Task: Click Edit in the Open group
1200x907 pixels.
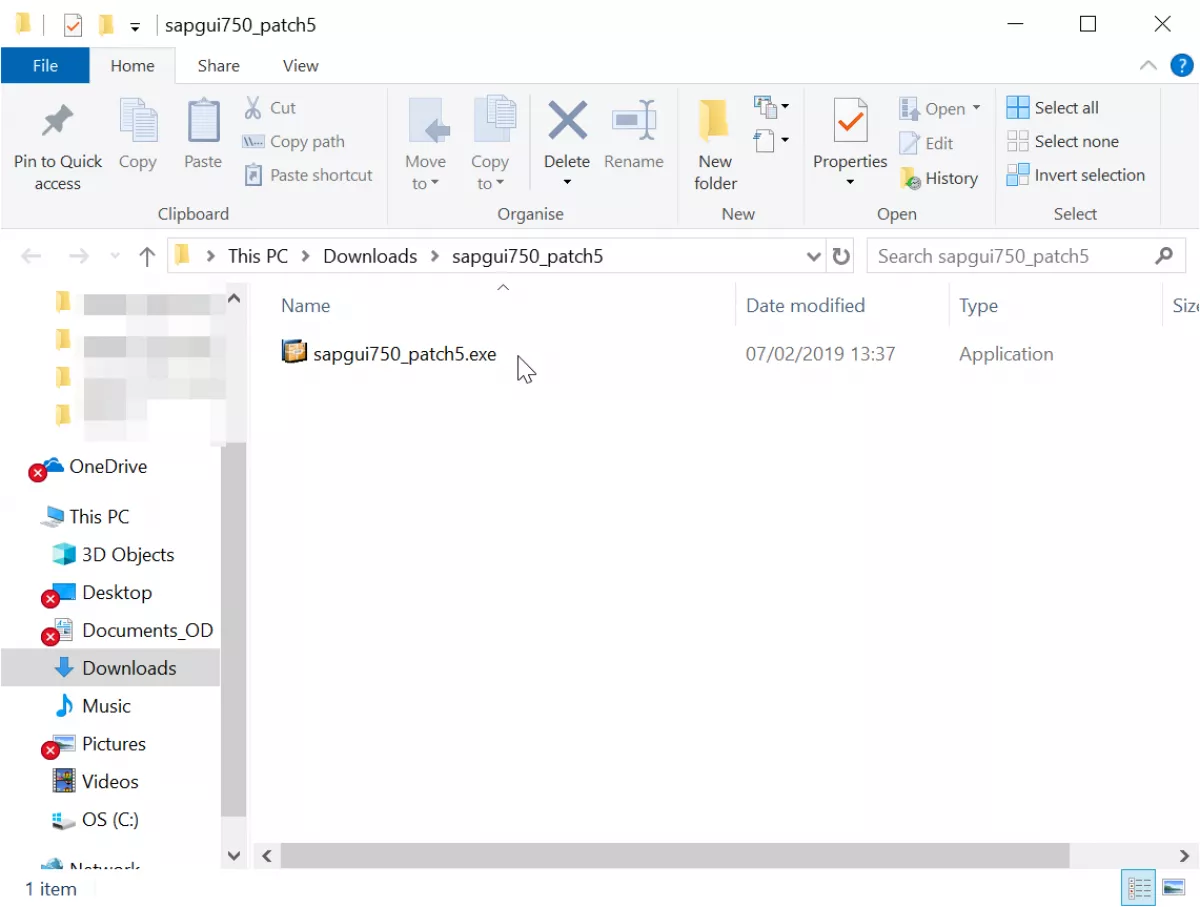Action: pos(926,143)
